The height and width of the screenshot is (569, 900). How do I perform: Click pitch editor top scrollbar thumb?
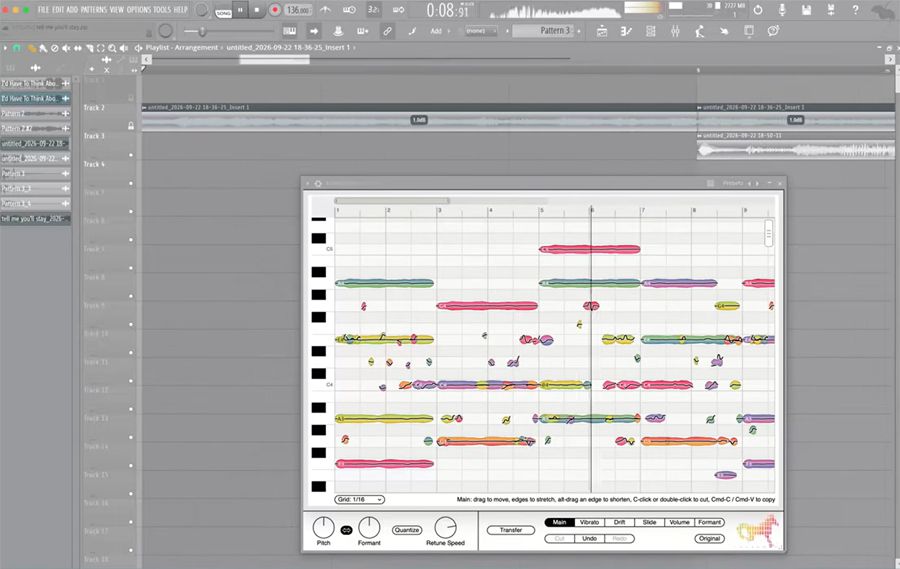[x=392, y=200]
